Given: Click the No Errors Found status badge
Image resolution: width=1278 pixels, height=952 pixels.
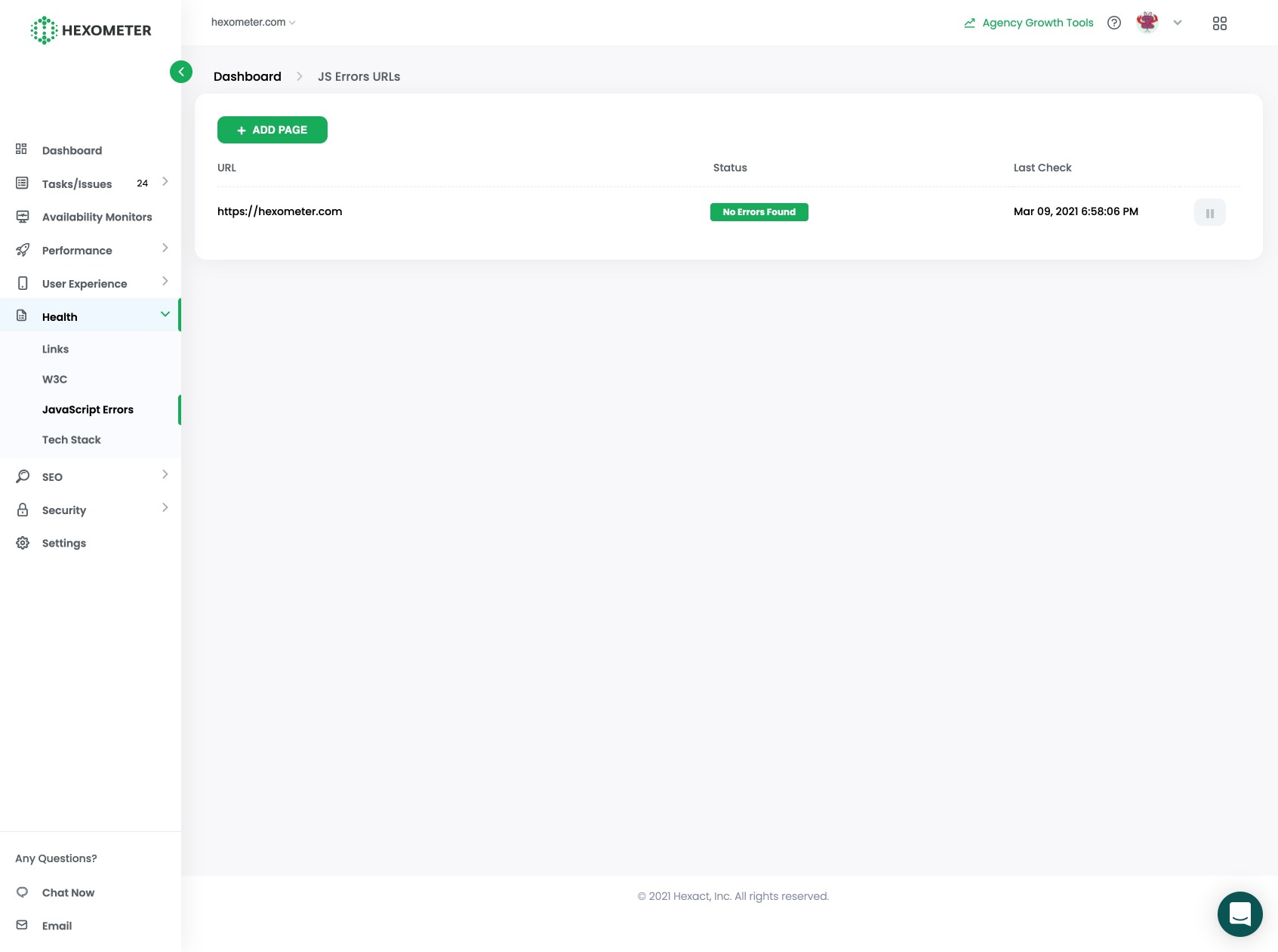Looking at the screenshot, I should click(x=759, y=212).
